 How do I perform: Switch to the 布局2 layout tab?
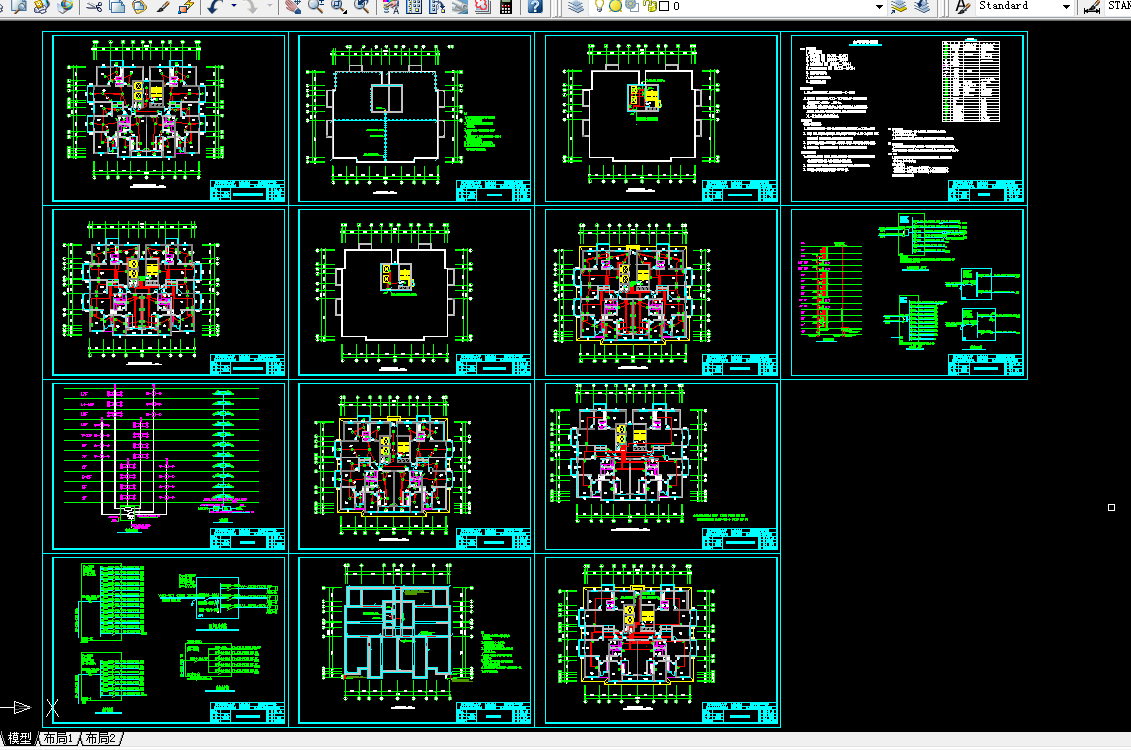[100, 738]
